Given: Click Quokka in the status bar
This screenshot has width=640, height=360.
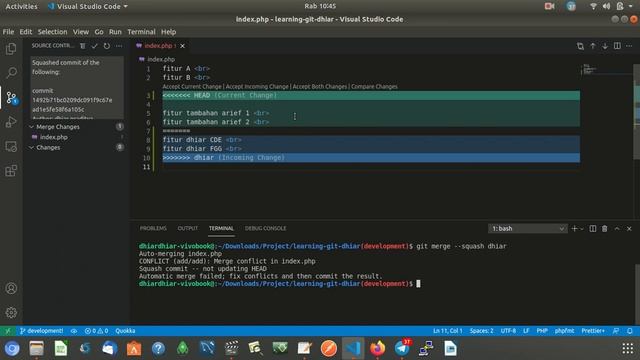Looking at the screenshot, I should (125, 331).
